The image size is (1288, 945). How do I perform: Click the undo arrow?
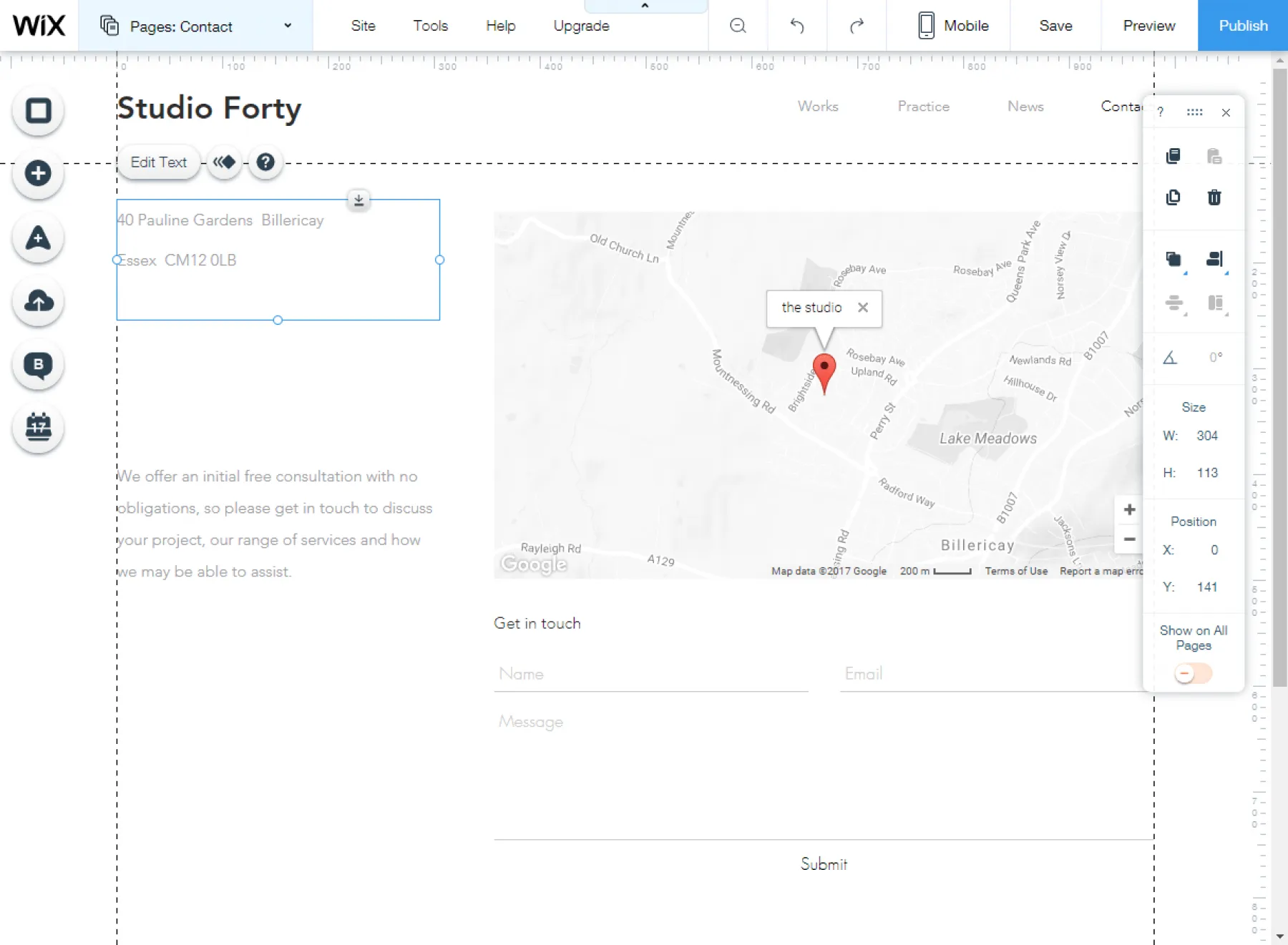click(x=796, y=26)
